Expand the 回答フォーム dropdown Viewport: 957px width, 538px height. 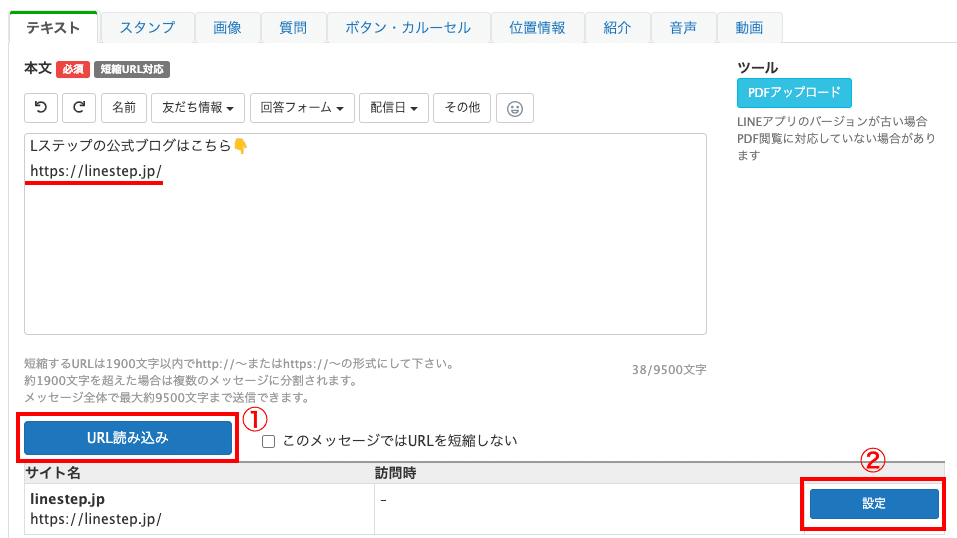click(302, 107)
